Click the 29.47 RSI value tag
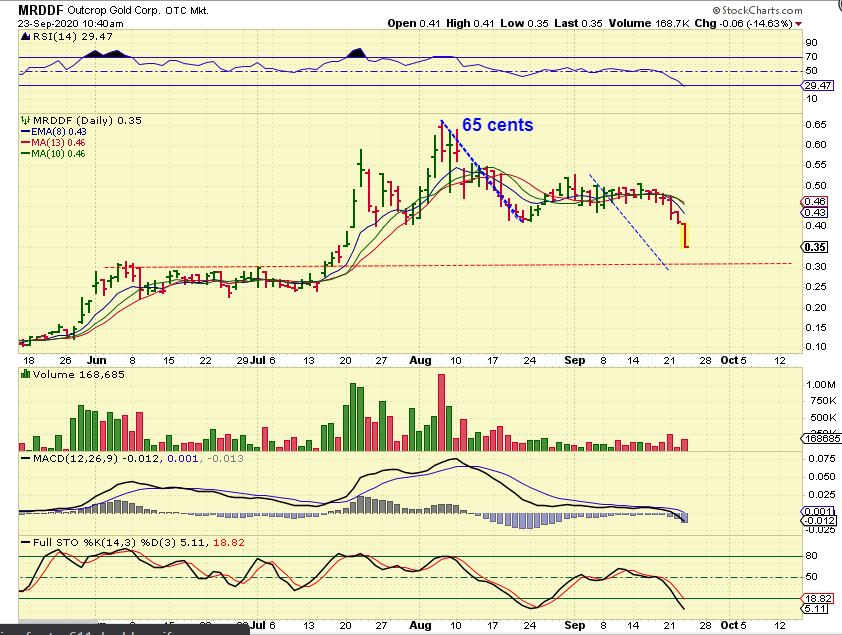Image resolution: width=842 pixels, height=635 pixels. 817,85
